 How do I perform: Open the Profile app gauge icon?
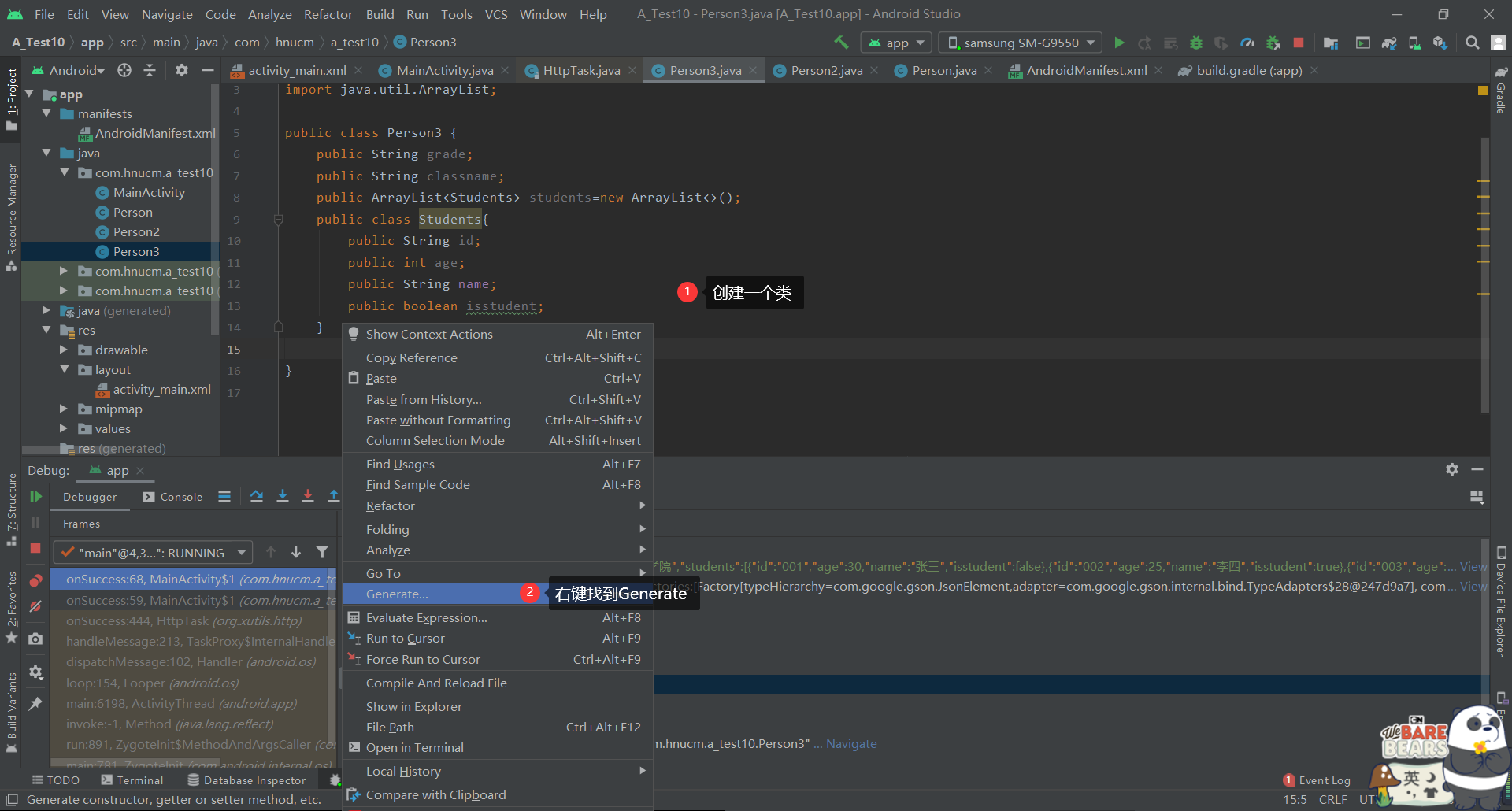1247,43
